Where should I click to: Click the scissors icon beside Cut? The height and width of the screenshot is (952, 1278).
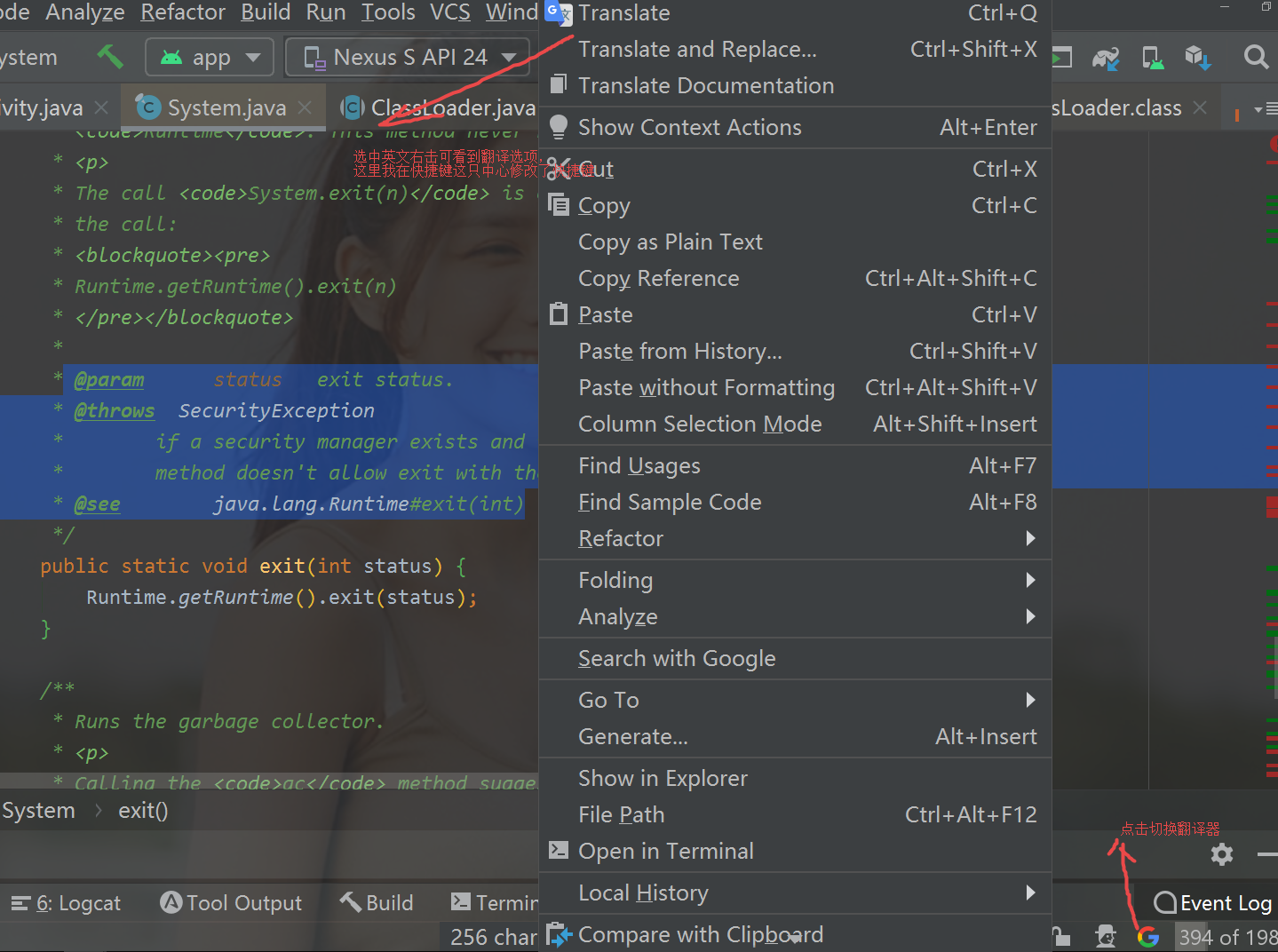(x=560, y=169)
